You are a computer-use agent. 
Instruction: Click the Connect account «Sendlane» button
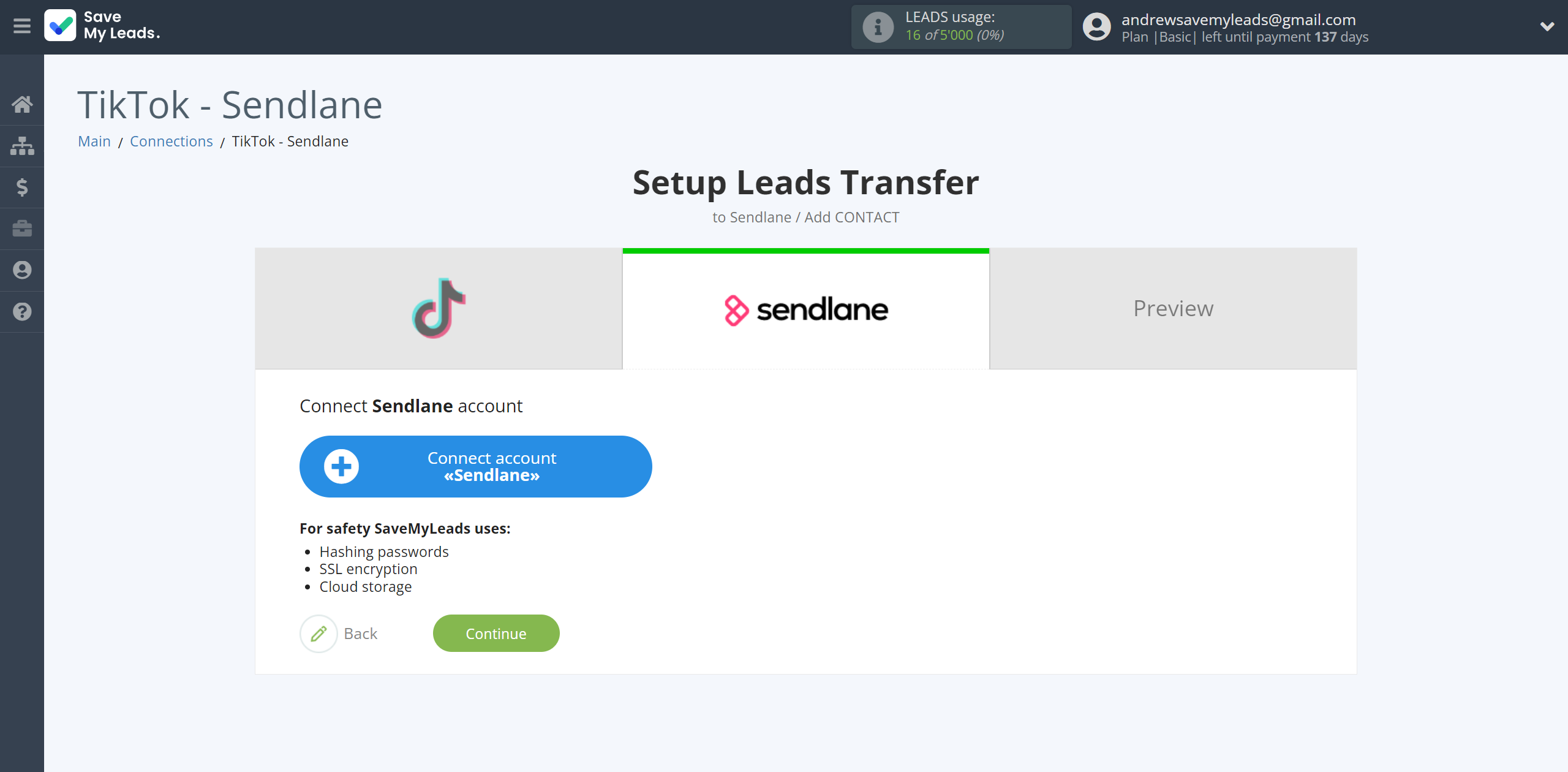click(x=476, y=466)
